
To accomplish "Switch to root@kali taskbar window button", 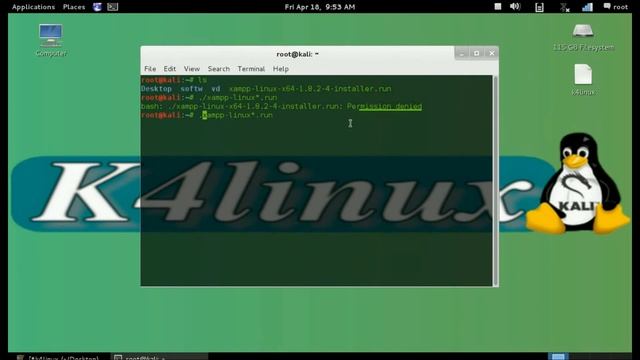I will [159, 357].
